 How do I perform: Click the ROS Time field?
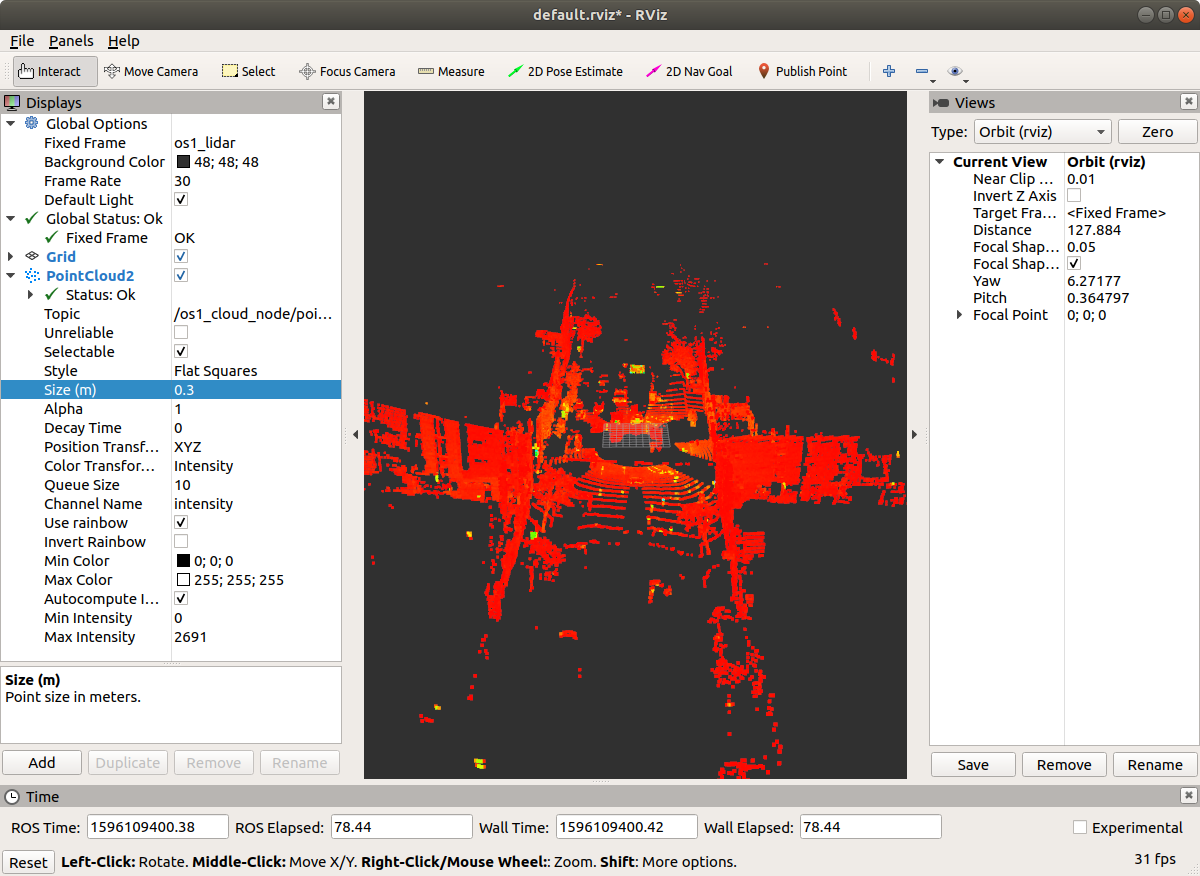[x=156, y=827]
